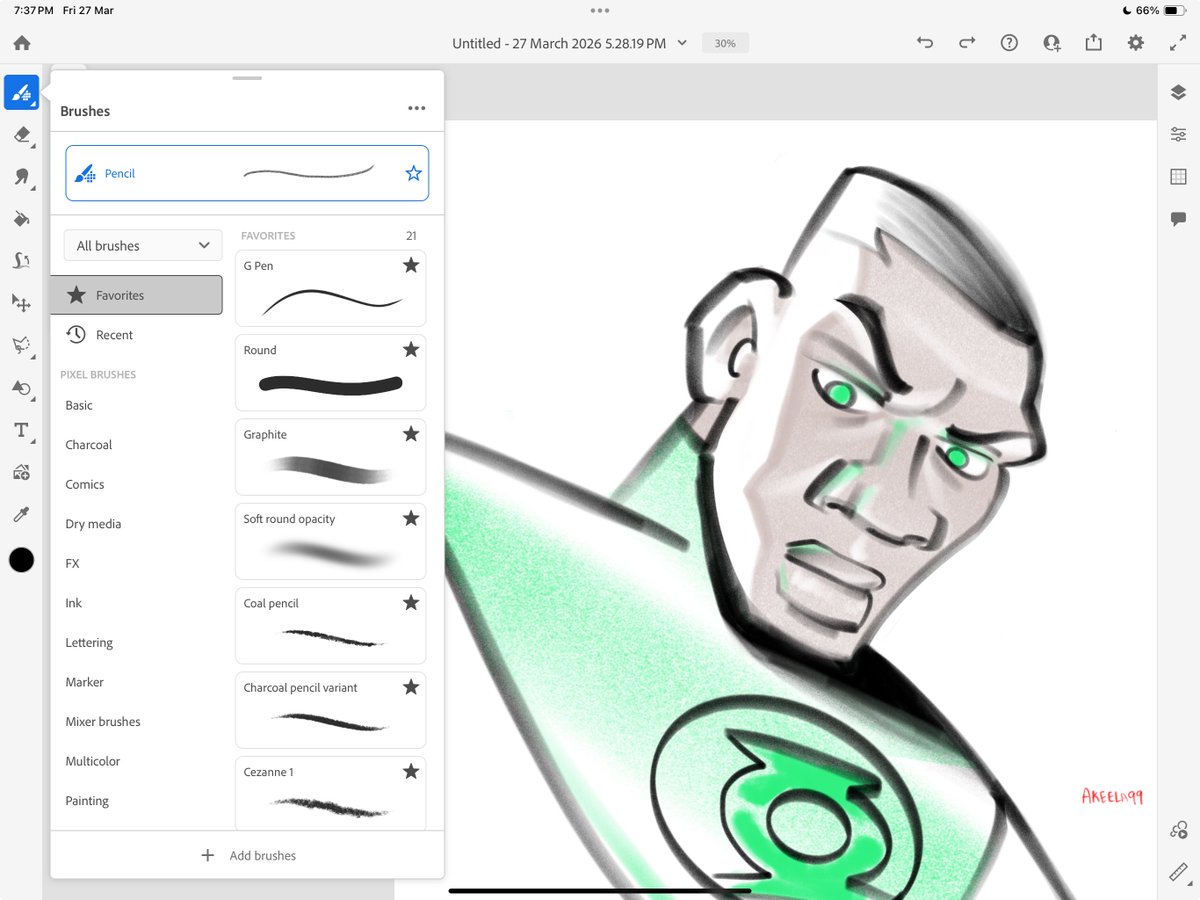This screenshot has height=900, width=1200.
Task: Tap the battery indicator in status bar
Action: (x=1173, y=10)
